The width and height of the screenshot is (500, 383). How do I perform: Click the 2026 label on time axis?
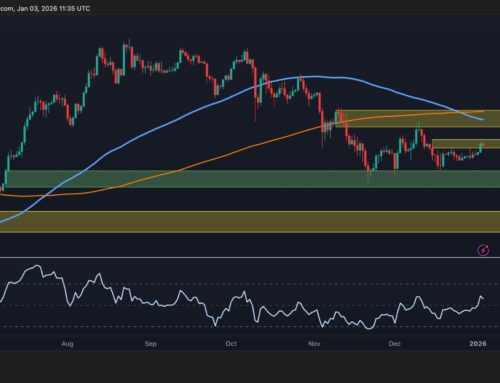[x=478, y=343]
